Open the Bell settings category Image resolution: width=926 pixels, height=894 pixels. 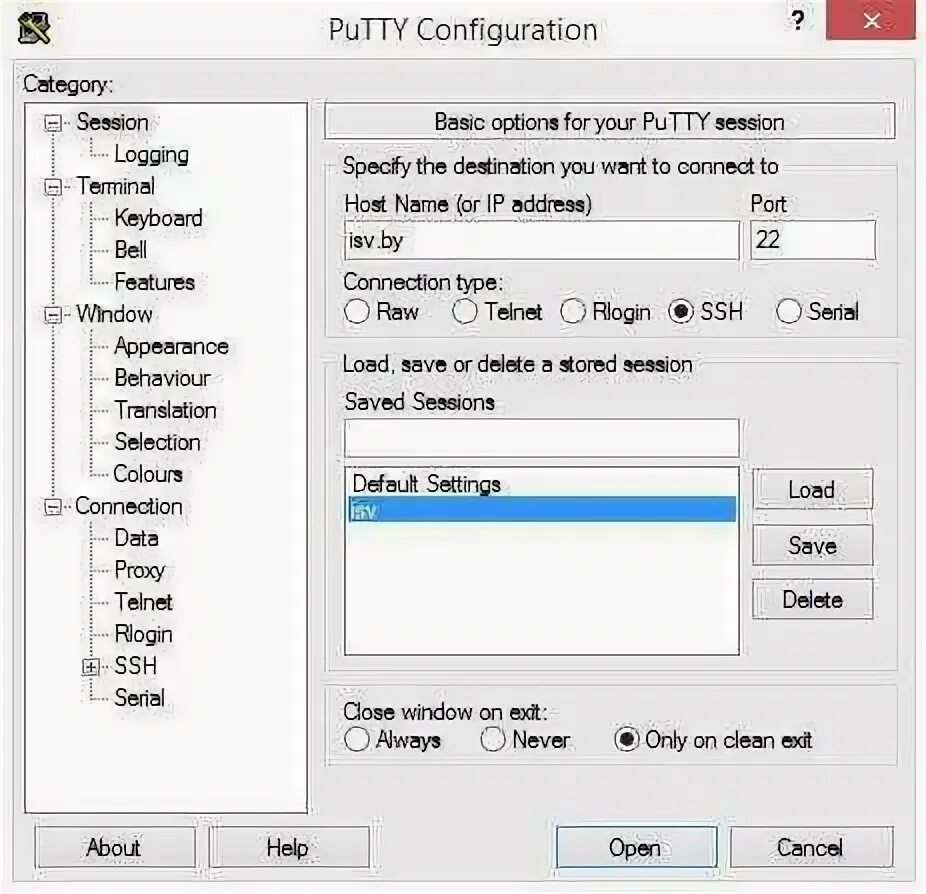point(131,250)
